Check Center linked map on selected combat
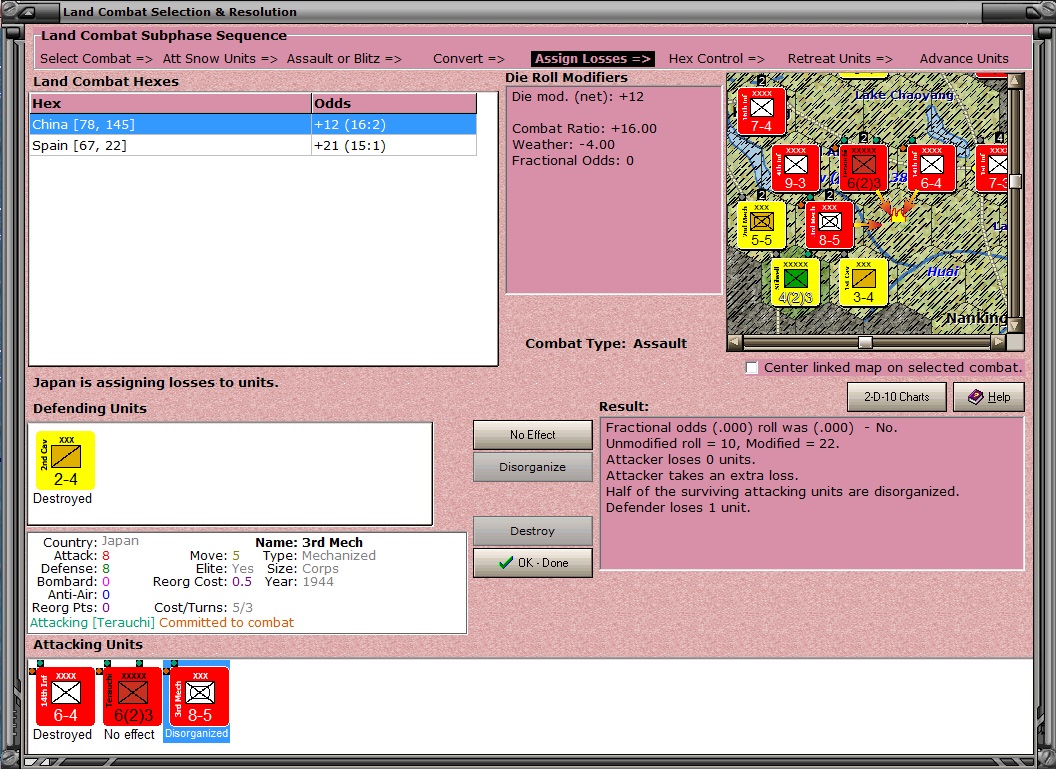Screen dimensions: 1056x769 [x=752, y=368]
